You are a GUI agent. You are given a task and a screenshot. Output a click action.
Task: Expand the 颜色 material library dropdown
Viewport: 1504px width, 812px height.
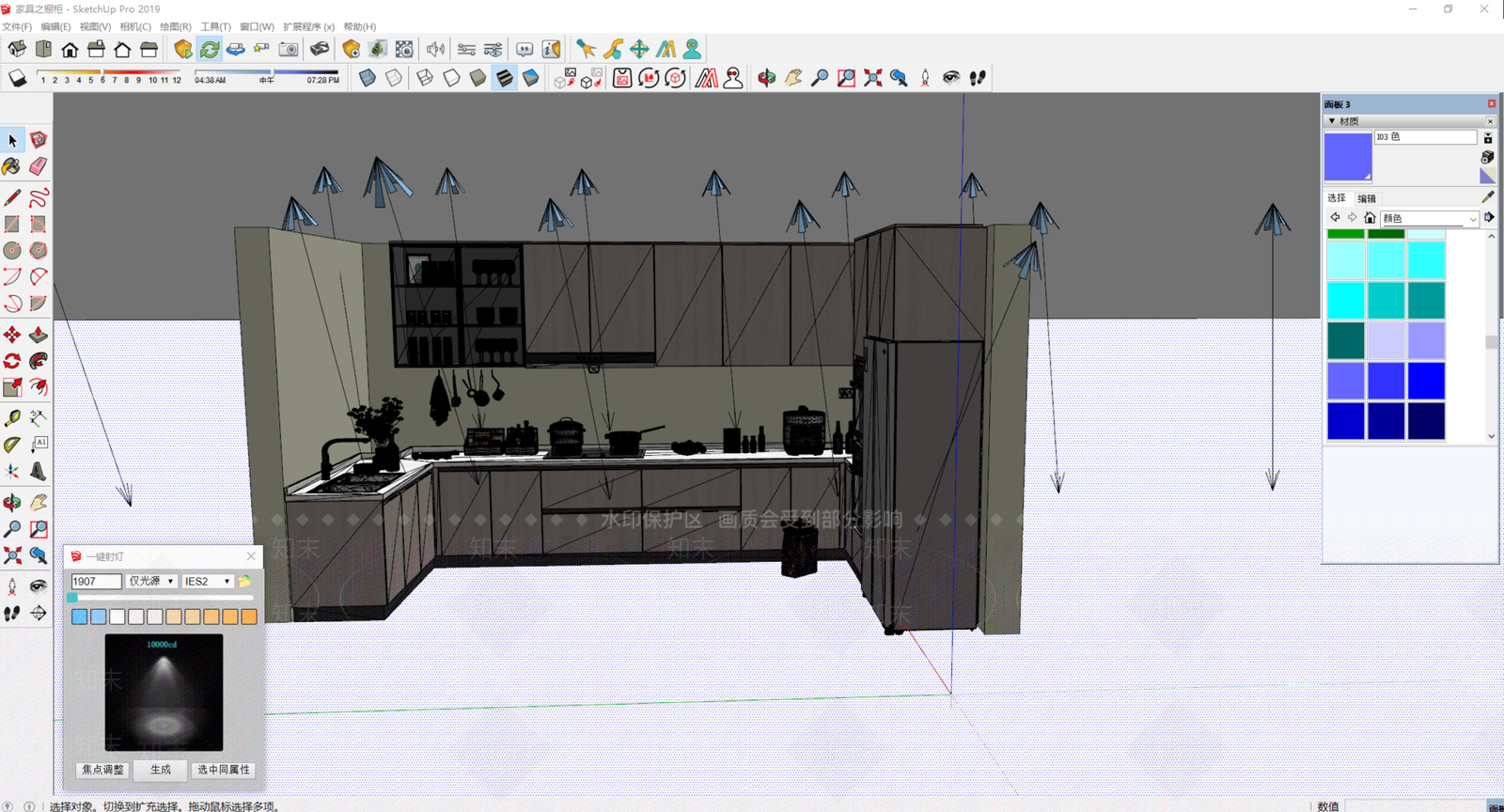(x=1430, y=218)
